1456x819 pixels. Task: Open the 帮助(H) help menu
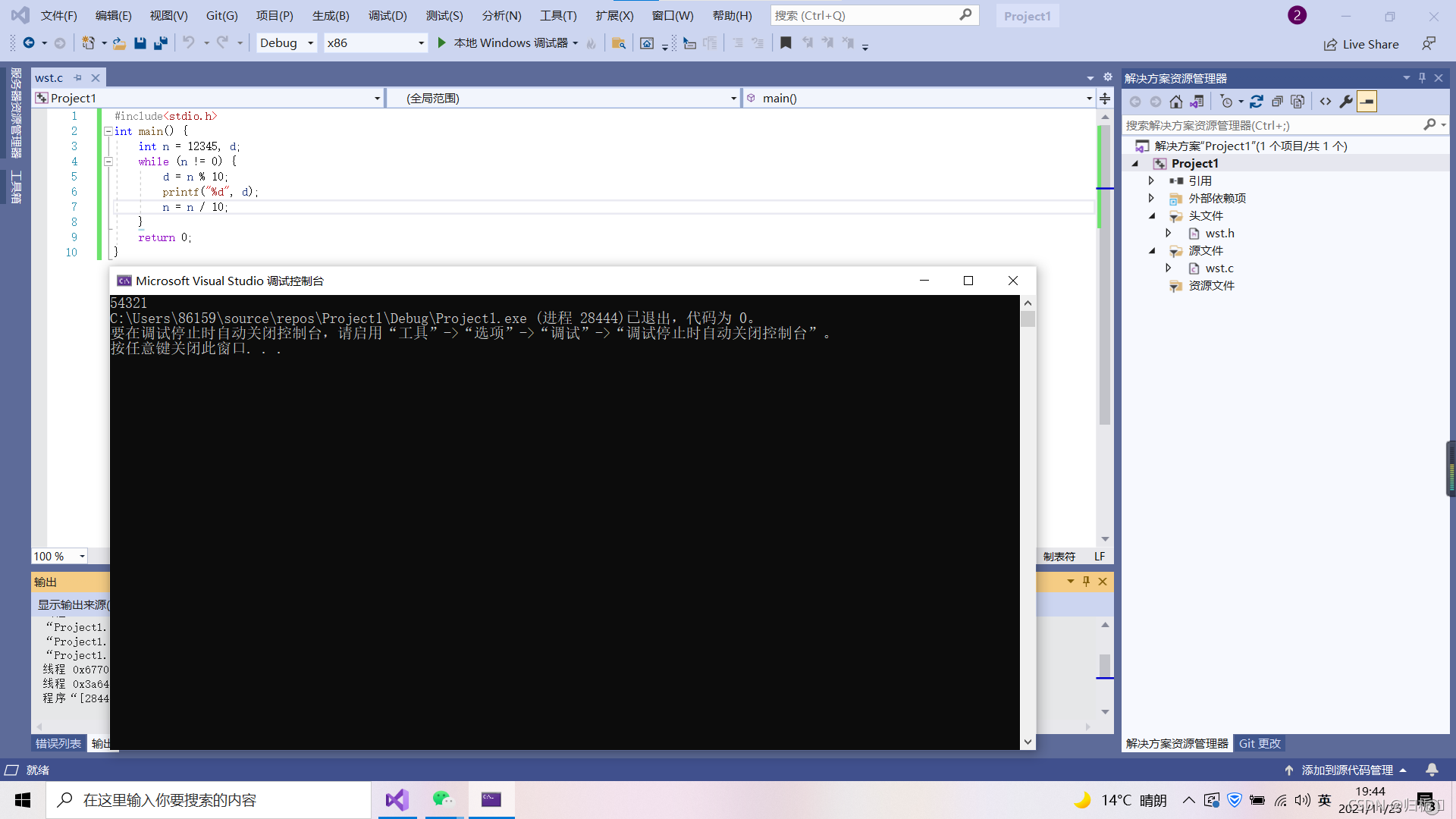(x=732, y=16)
